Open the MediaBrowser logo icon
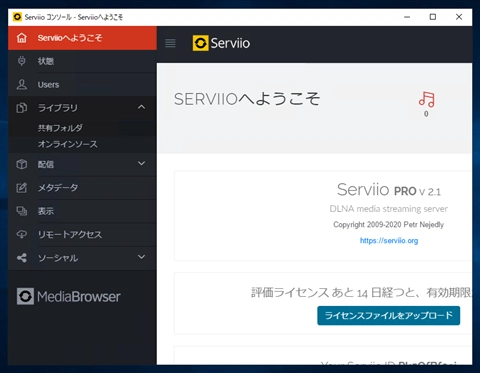This screenshot has width=480, height=373. (25, 296)
